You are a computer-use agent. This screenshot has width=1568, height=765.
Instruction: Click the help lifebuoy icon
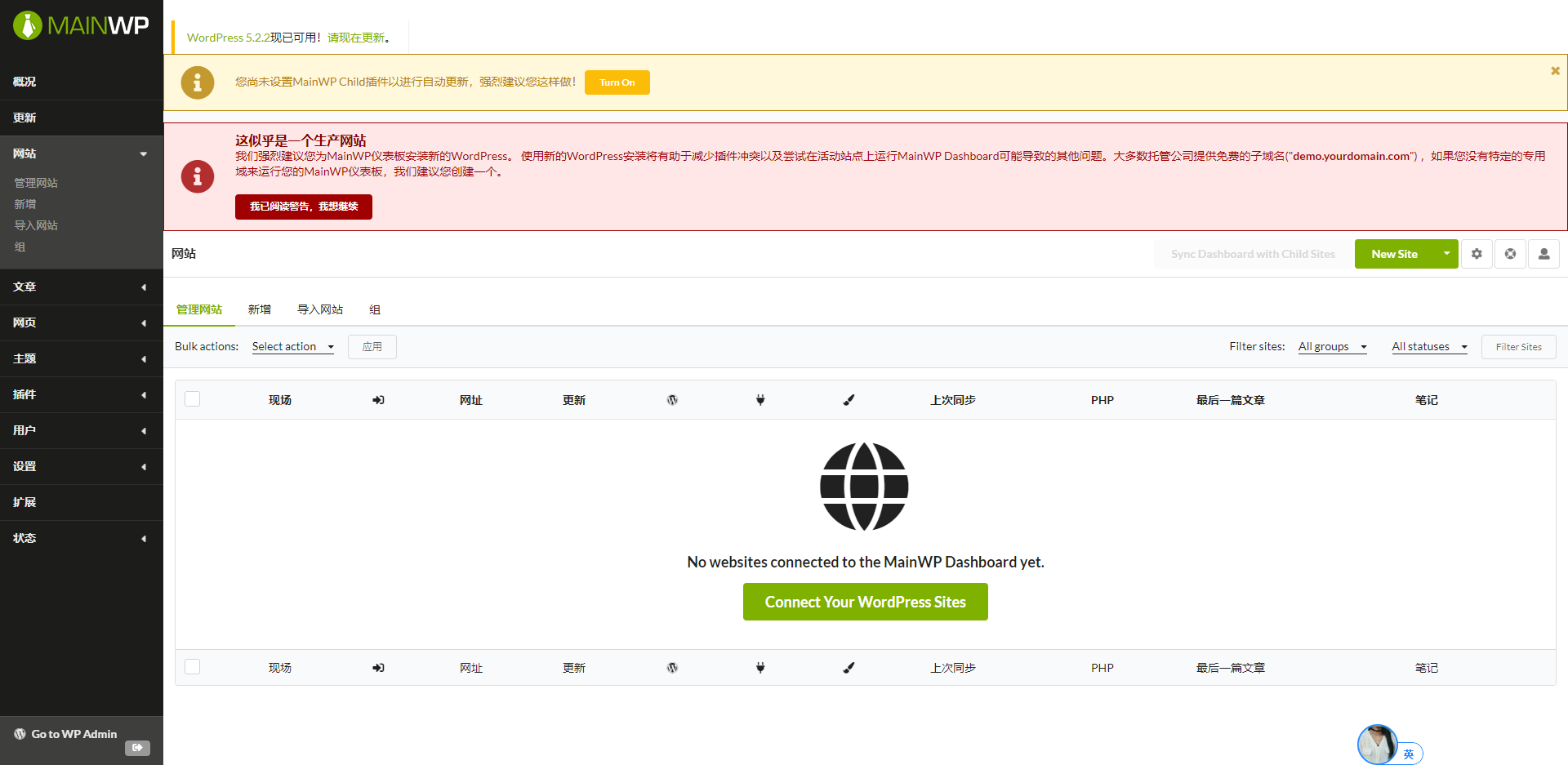pyautogui.click(x=1510, y=254)
